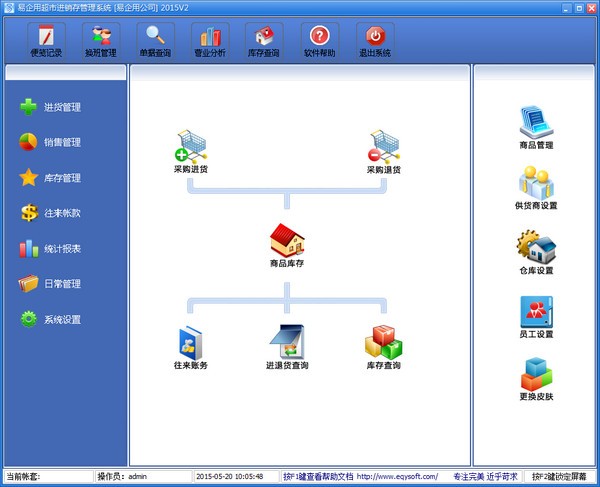Select 销售管理 in left sidebar
This screenshot has height=487, width=600.
pyautogui.click(x=50, y=142)
